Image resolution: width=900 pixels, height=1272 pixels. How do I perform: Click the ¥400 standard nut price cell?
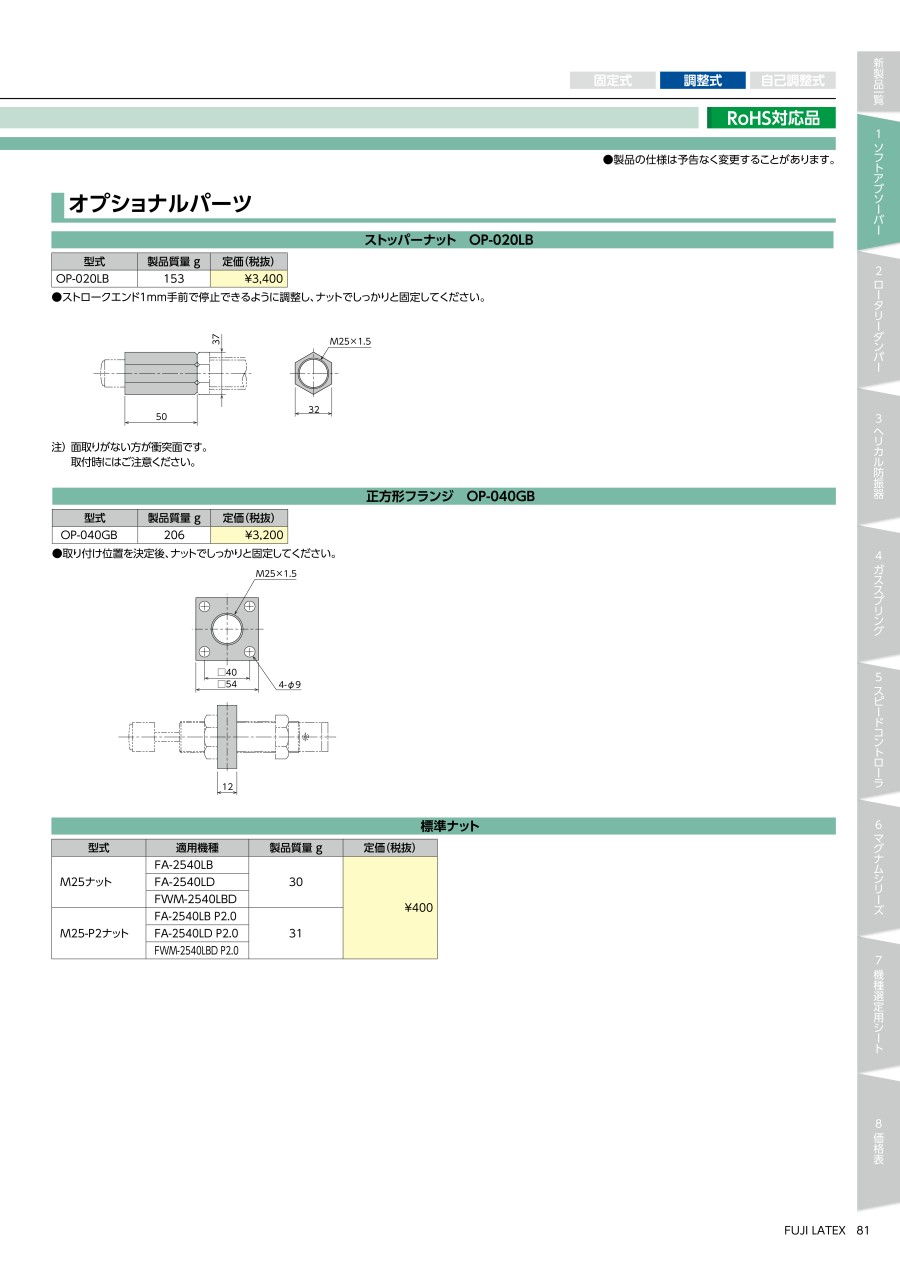[390, 908]
